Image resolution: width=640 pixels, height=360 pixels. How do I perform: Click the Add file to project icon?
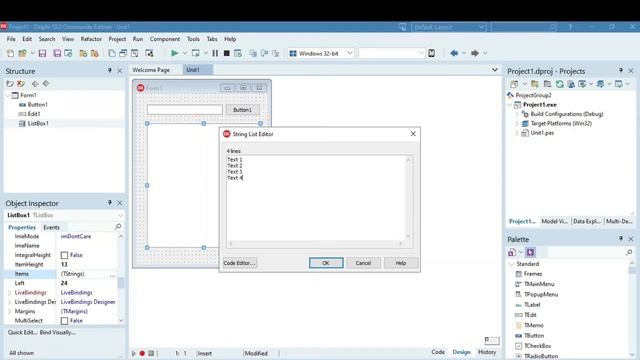pos(83,53)
